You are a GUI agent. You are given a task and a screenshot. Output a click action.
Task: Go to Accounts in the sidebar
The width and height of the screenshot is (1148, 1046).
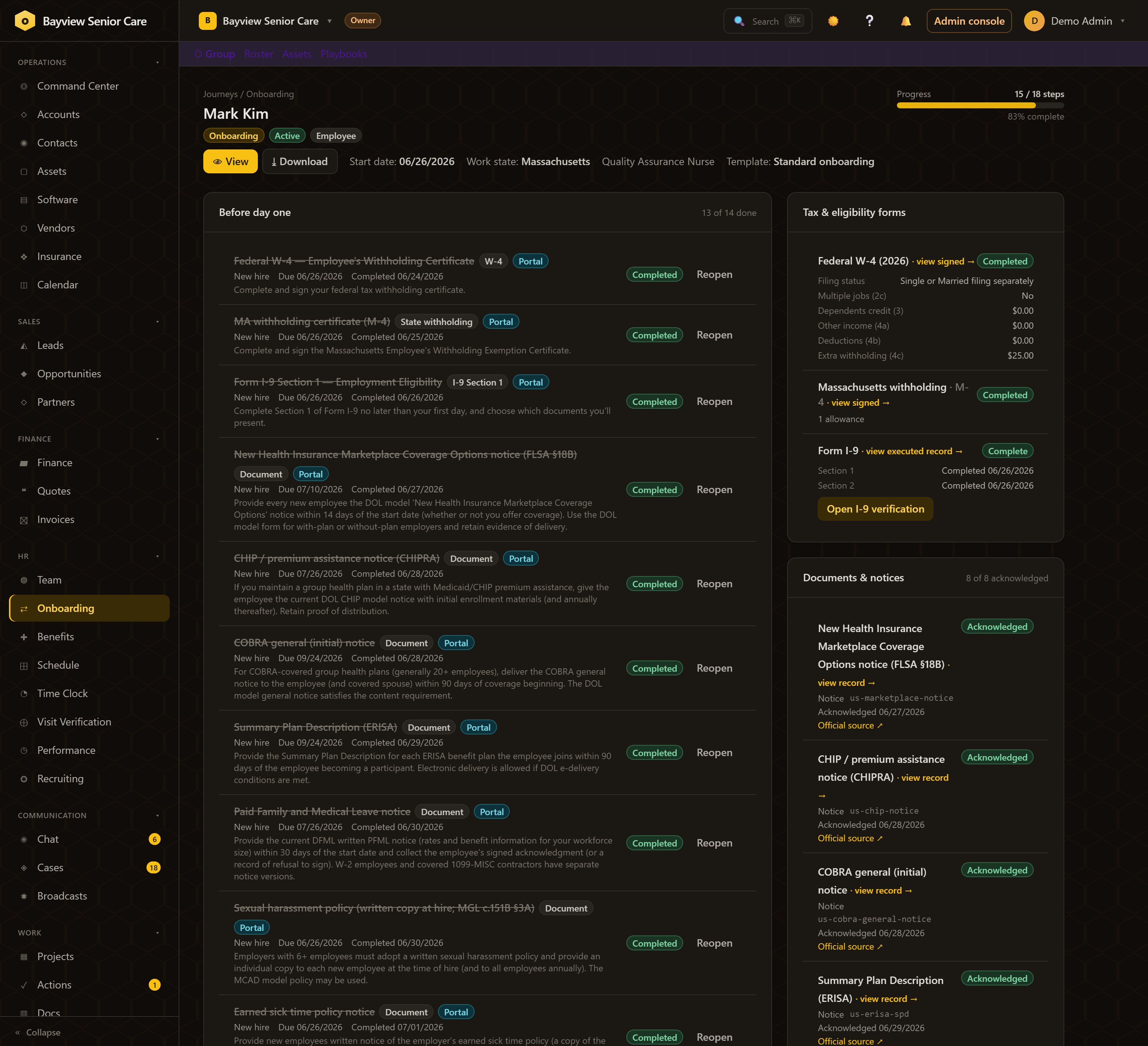pyautogui.click(x=89, y=114)
